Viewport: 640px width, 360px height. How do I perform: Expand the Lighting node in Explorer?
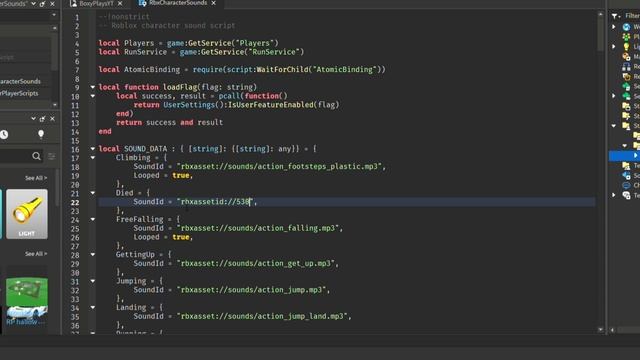click(614, 47)
